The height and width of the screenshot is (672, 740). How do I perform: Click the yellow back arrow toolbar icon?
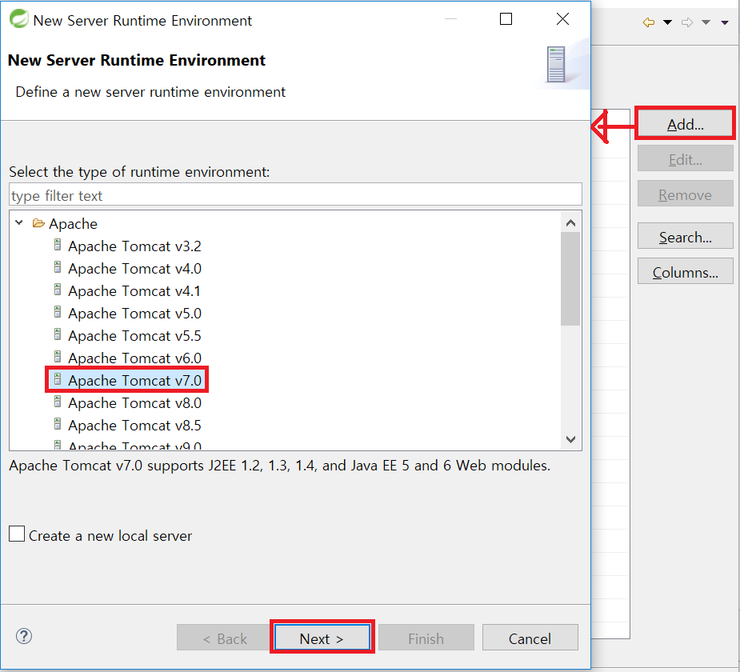click(x=648, y=22)
